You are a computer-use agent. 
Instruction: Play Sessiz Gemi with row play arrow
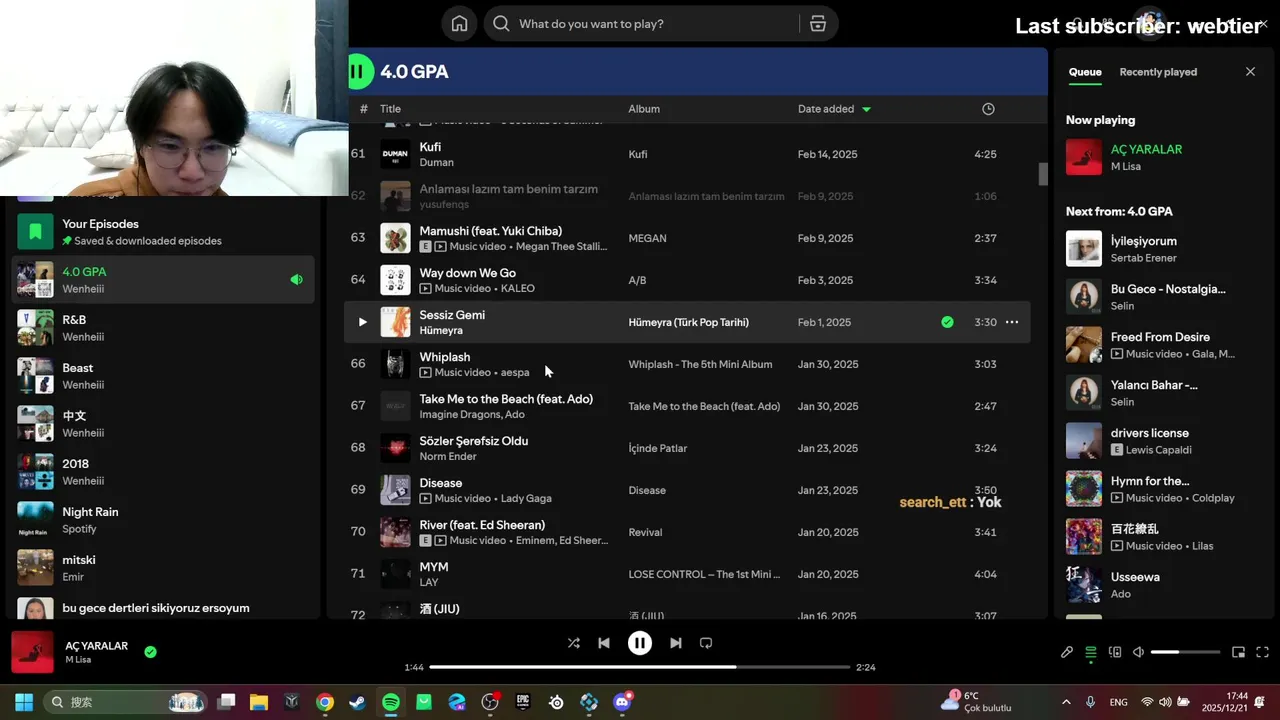pyautogui.click(x=362, y=322)
